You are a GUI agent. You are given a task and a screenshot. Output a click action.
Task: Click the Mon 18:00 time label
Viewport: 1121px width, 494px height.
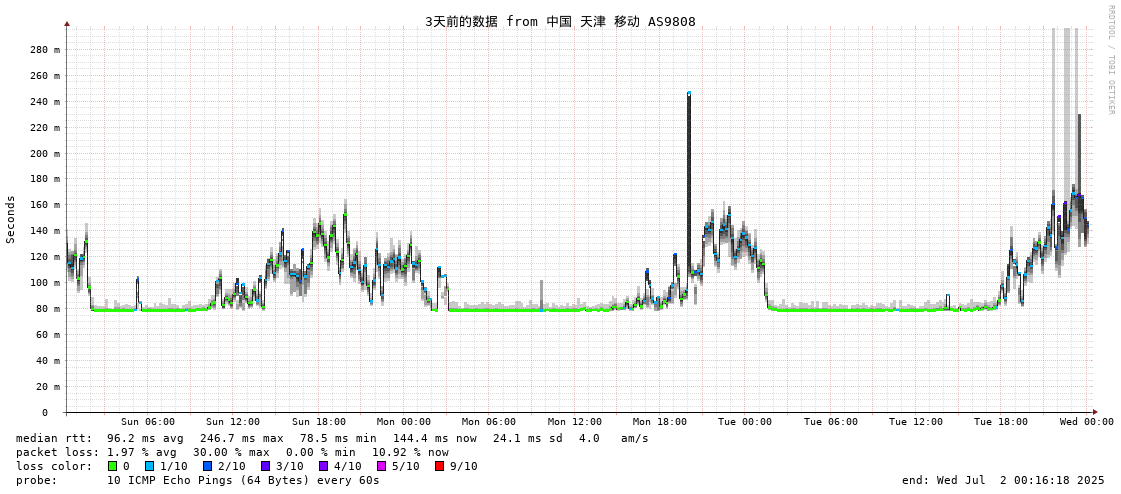660,422
